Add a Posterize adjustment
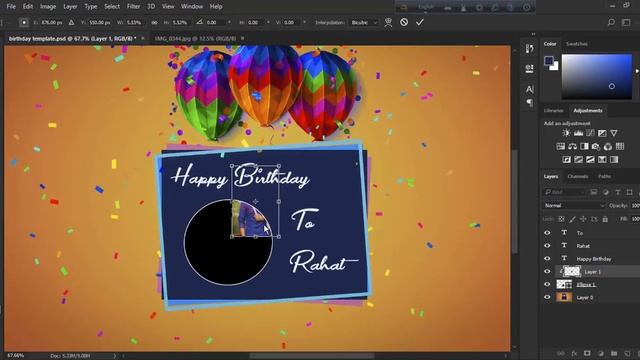This screenshot has height=360, width=640. tap(578, 160)
